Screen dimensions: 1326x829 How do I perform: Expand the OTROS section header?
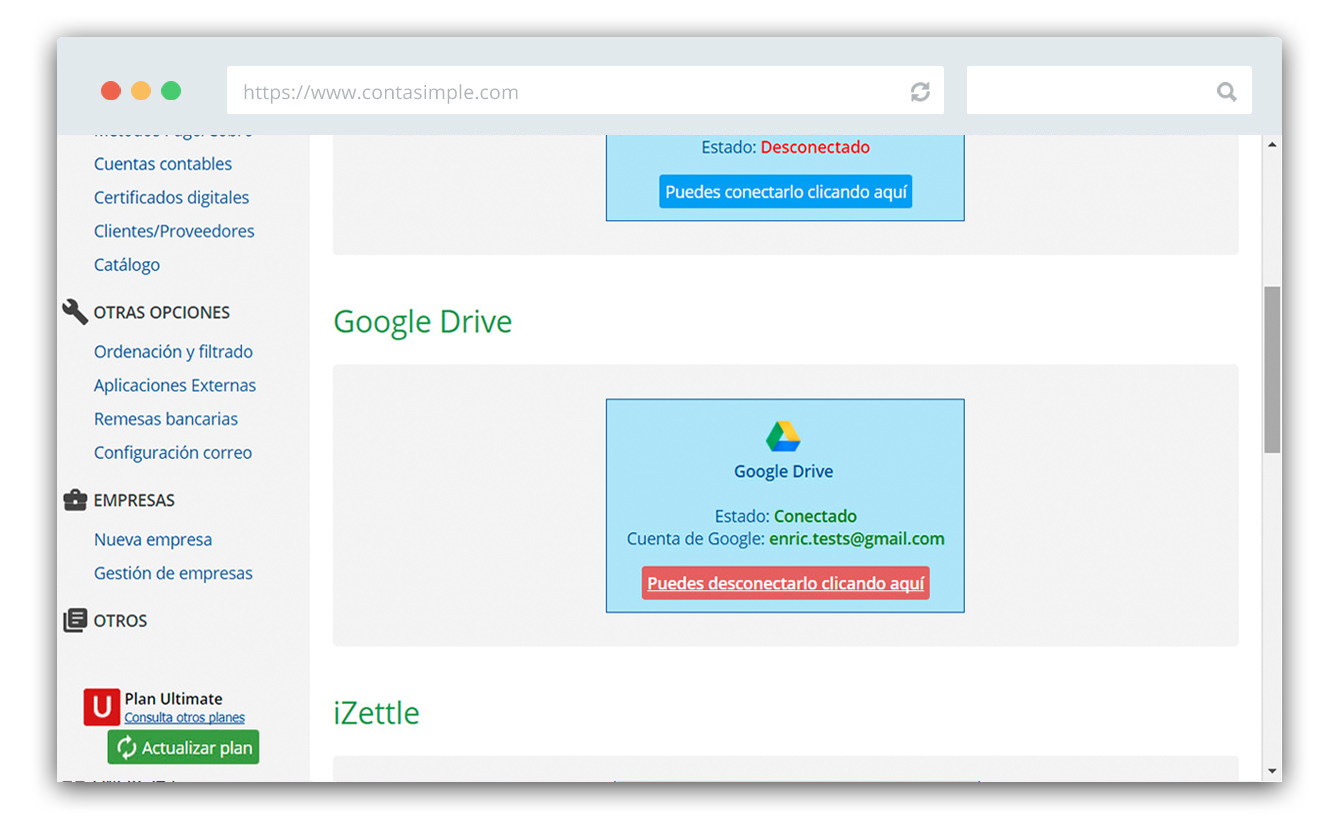pos(120,621)
